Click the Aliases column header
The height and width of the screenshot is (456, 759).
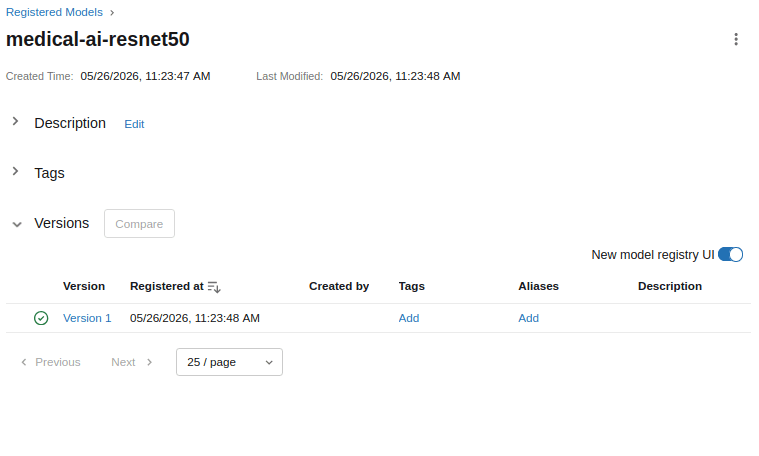coord(538,286)
